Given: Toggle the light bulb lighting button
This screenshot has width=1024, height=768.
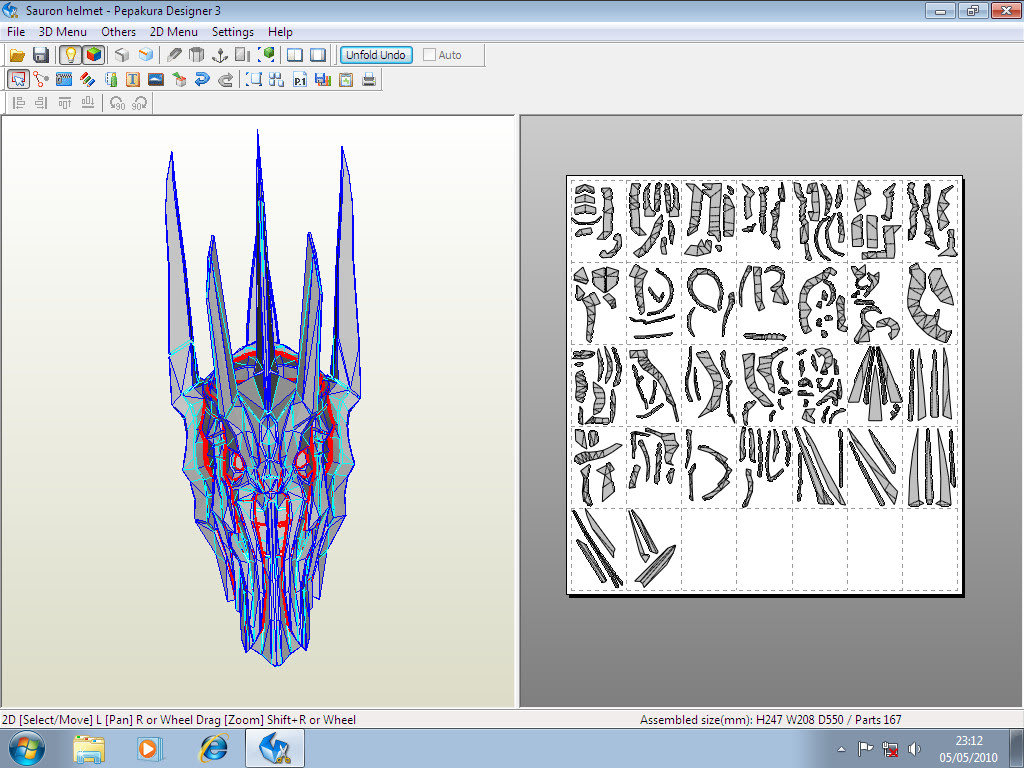Looking at the screenshot, I should (x=70, y=55).
